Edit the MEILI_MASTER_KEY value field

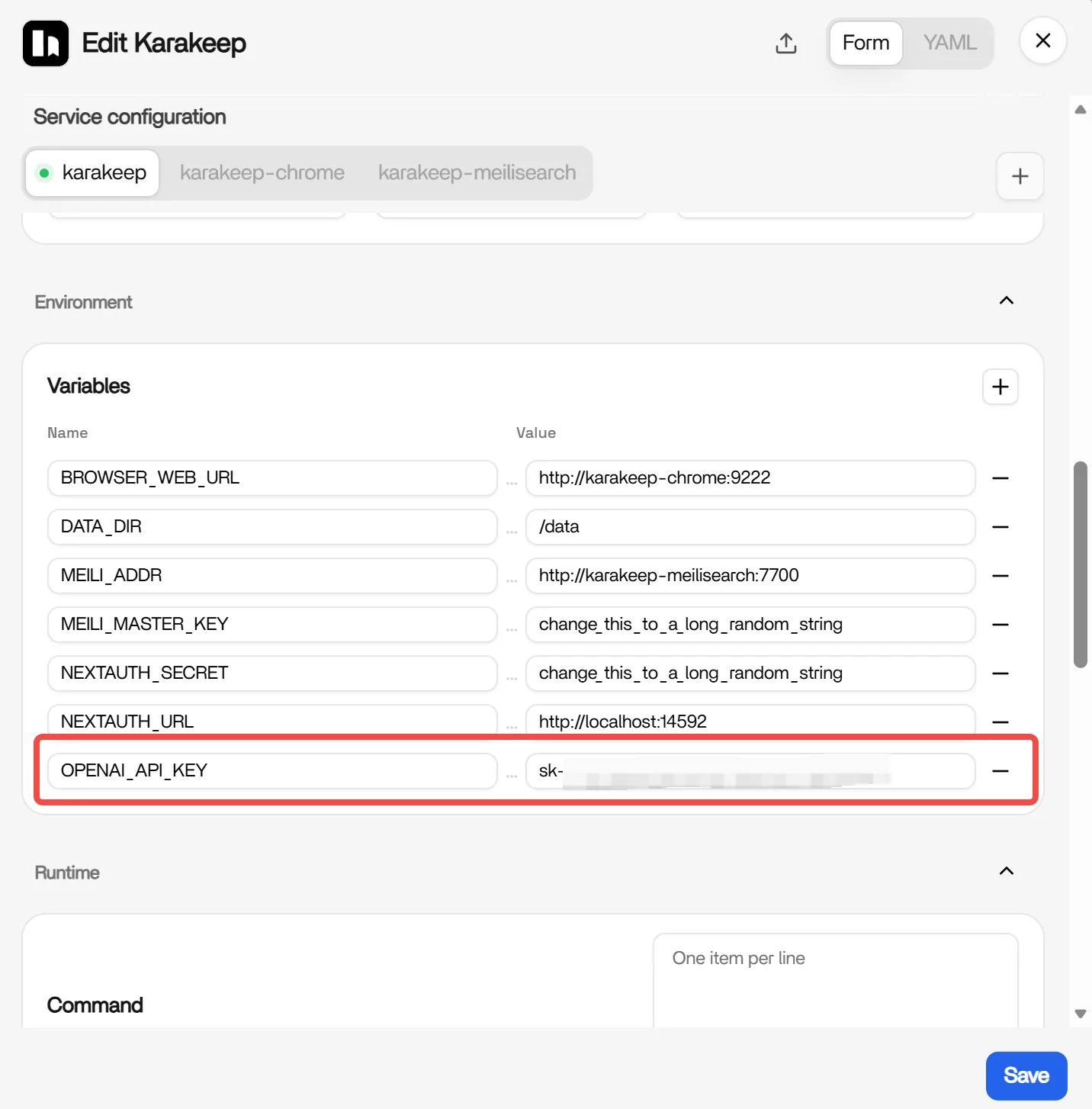tap(750, 625)
